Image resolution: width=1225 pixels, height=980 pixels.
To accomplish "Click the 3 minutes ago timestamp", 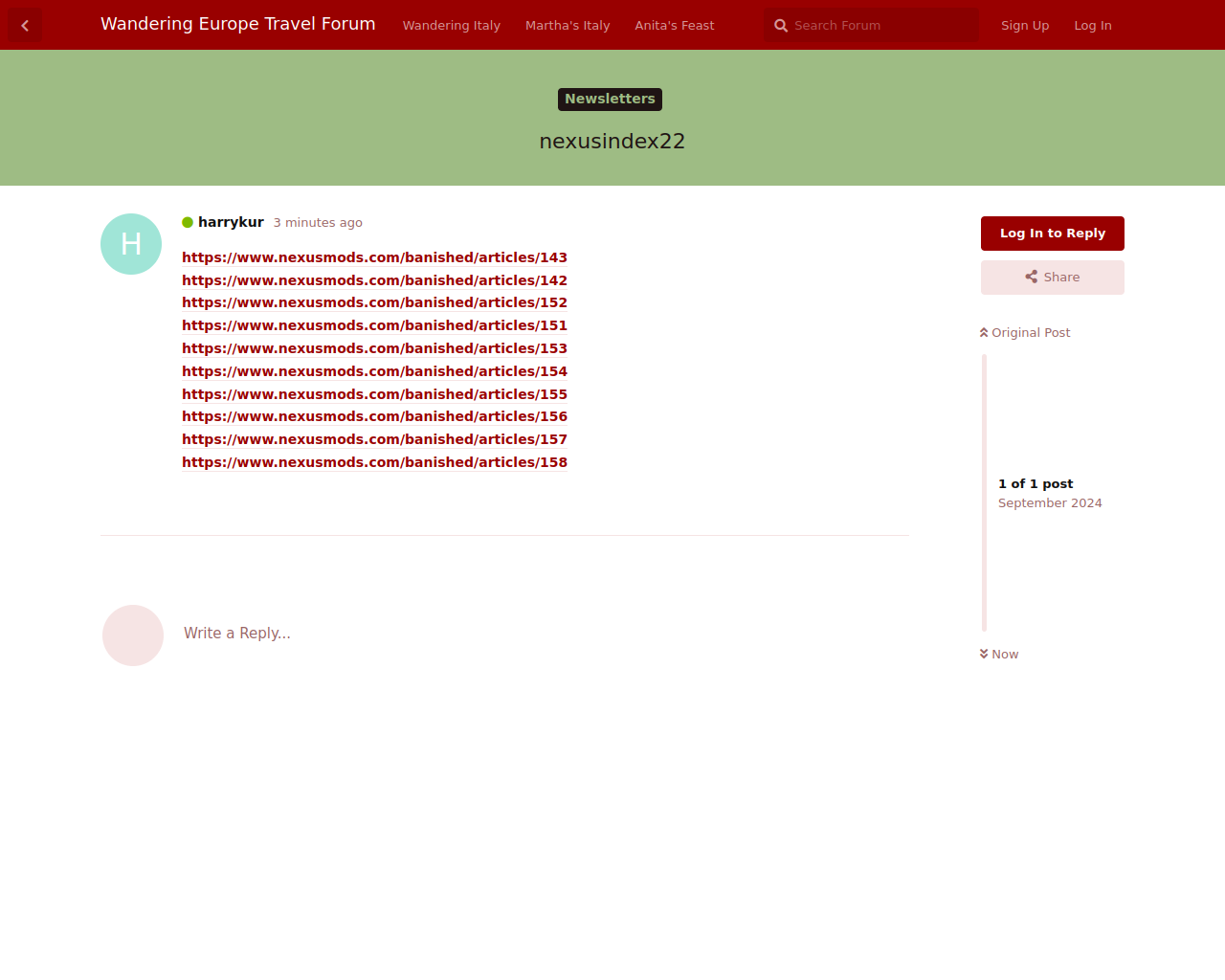I will point(318,223).
